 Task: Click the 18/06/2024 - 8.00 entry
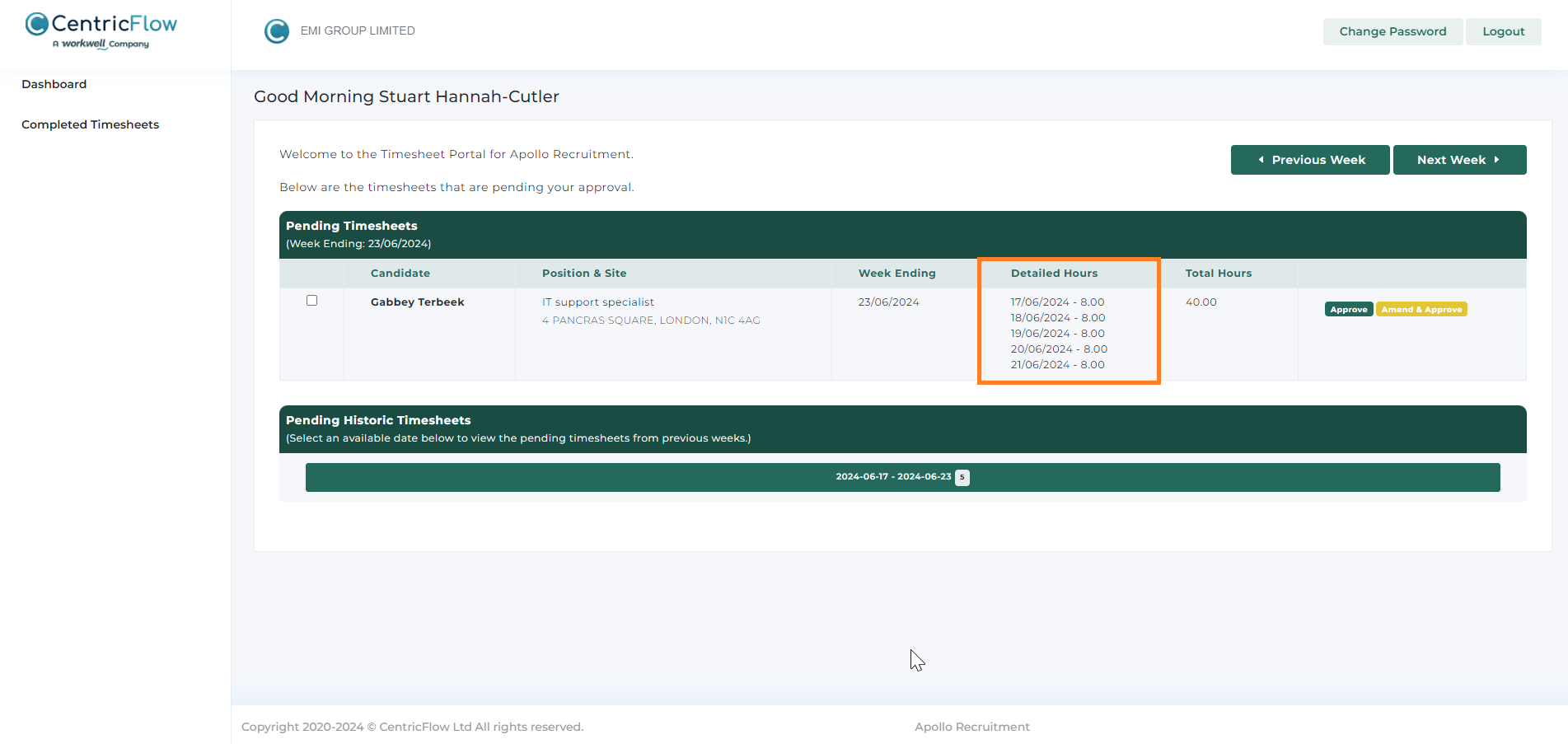point(1058,318)
